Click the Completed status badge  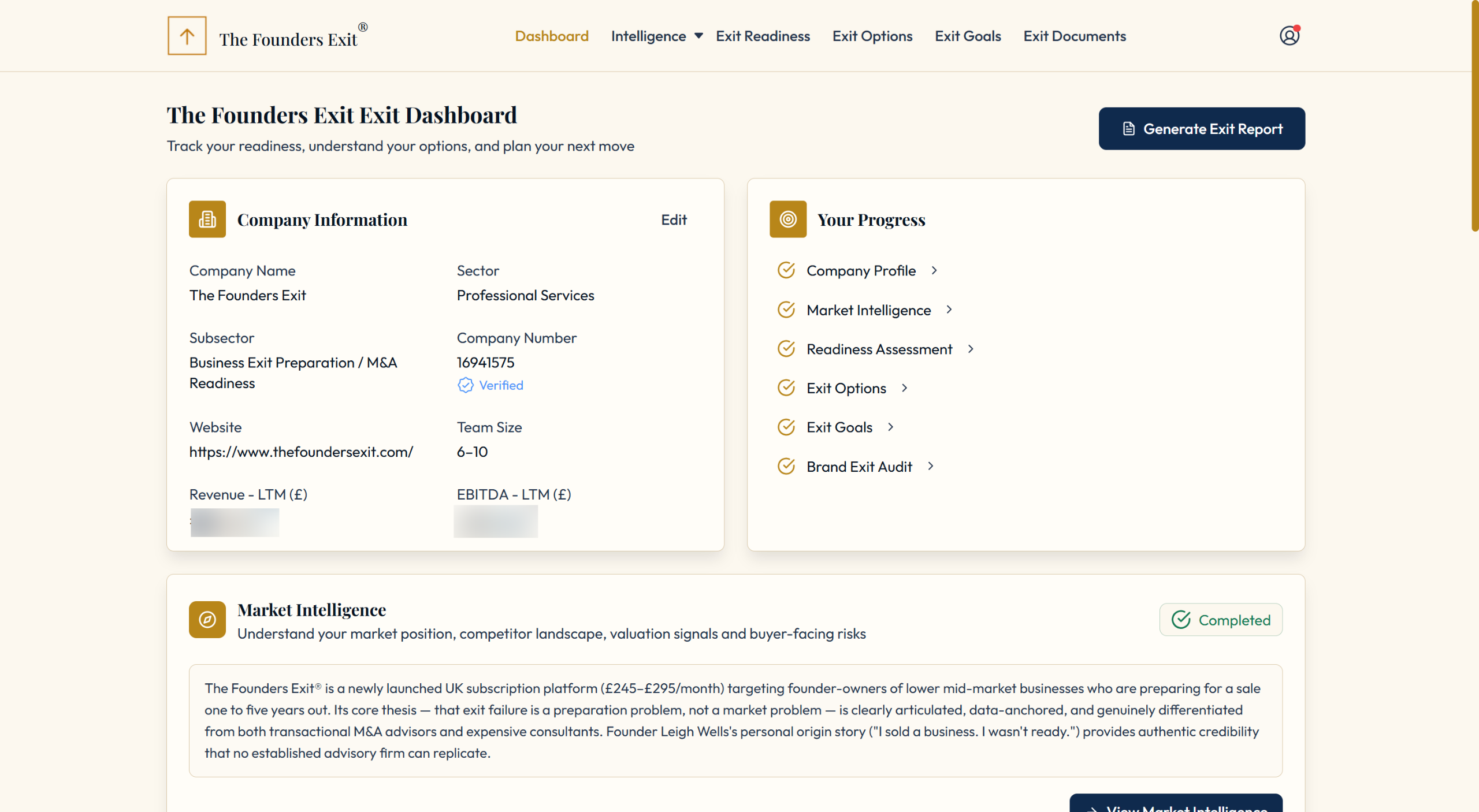1220,620
